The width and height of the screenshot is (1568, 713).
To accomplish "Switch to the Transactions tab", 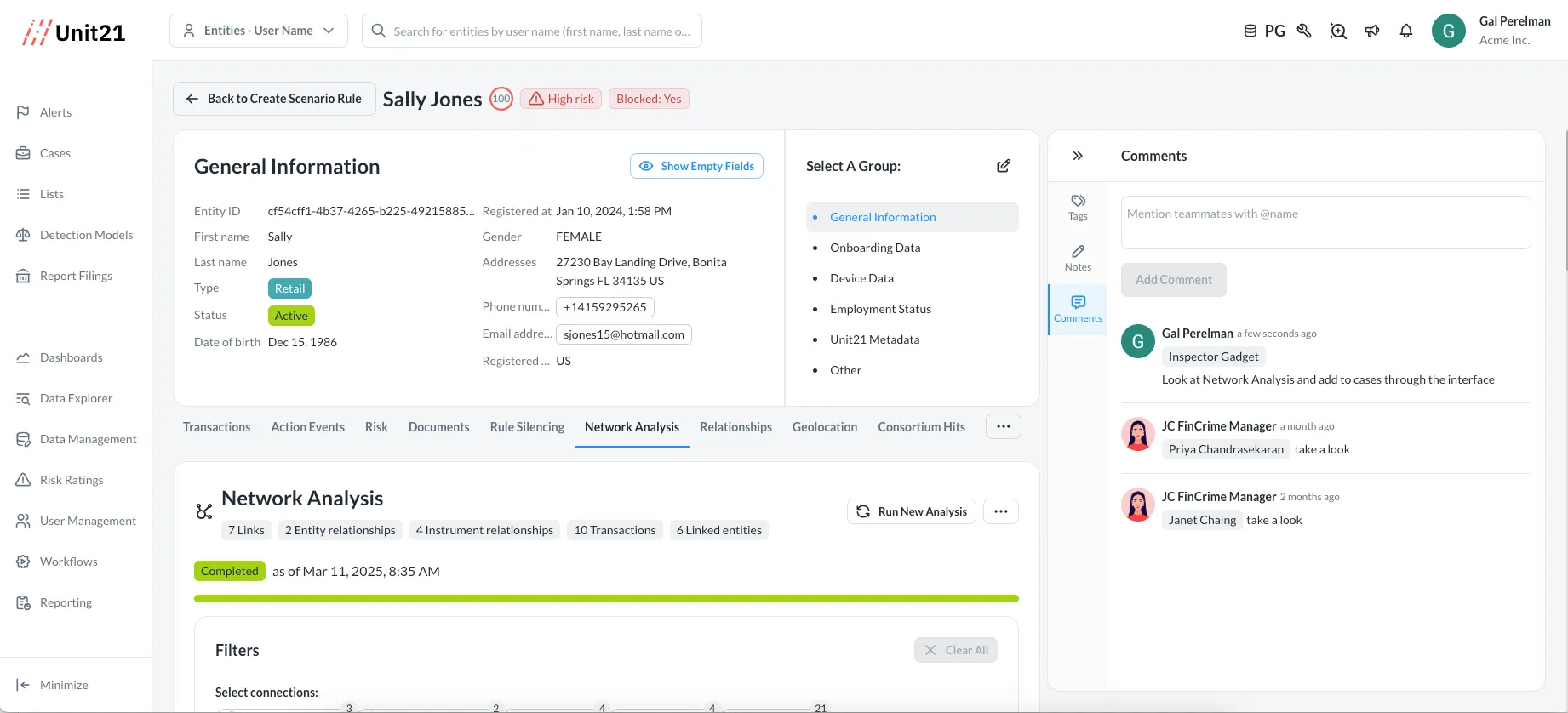I will (x=216, y=427).
